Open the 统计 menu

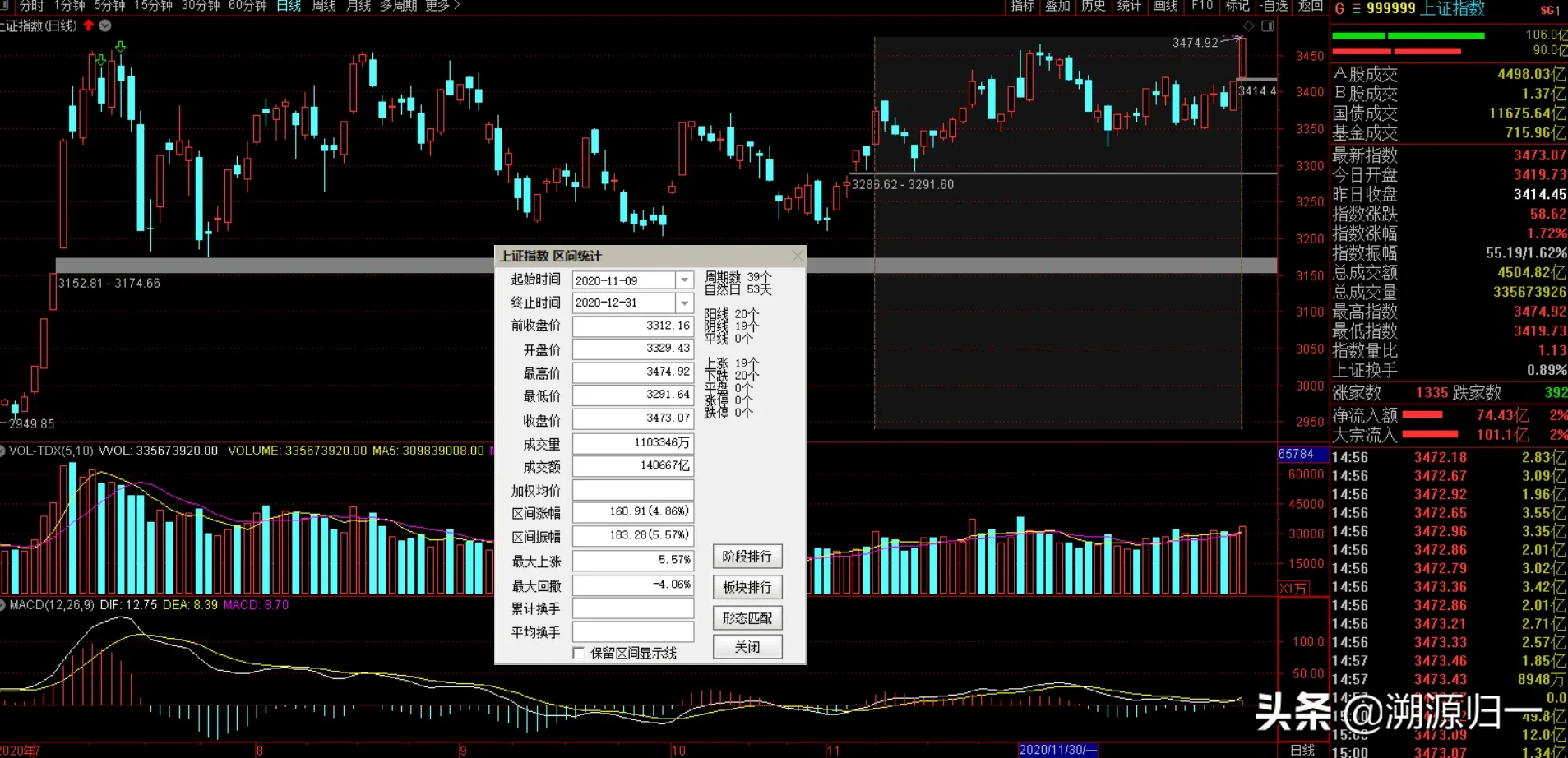click(1129, 6)
